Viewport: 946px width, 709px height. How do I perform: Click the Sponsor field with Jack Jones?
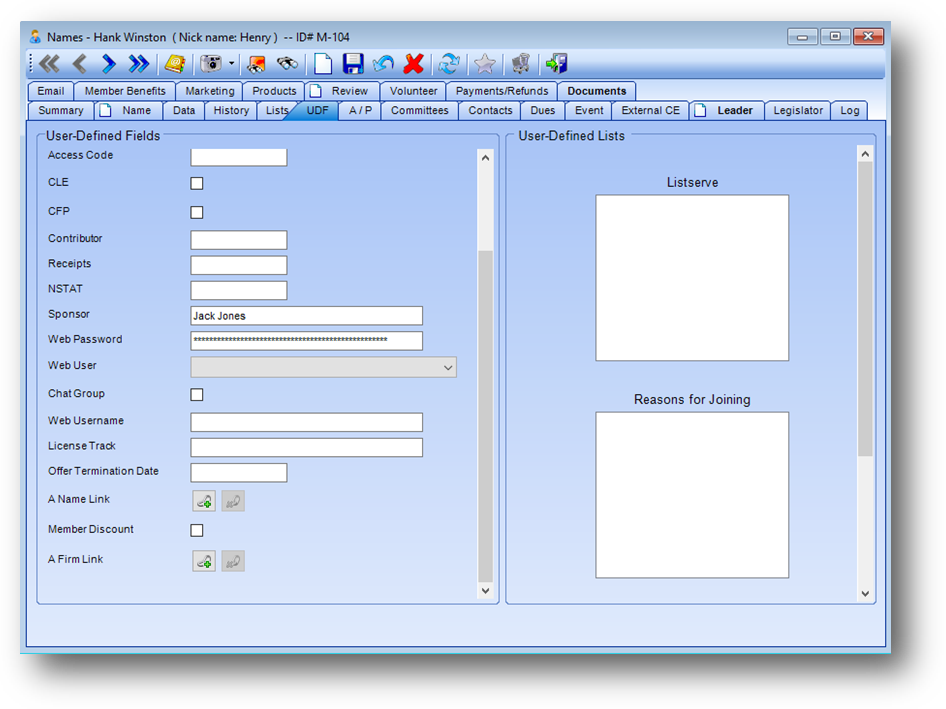pos(306,316)
